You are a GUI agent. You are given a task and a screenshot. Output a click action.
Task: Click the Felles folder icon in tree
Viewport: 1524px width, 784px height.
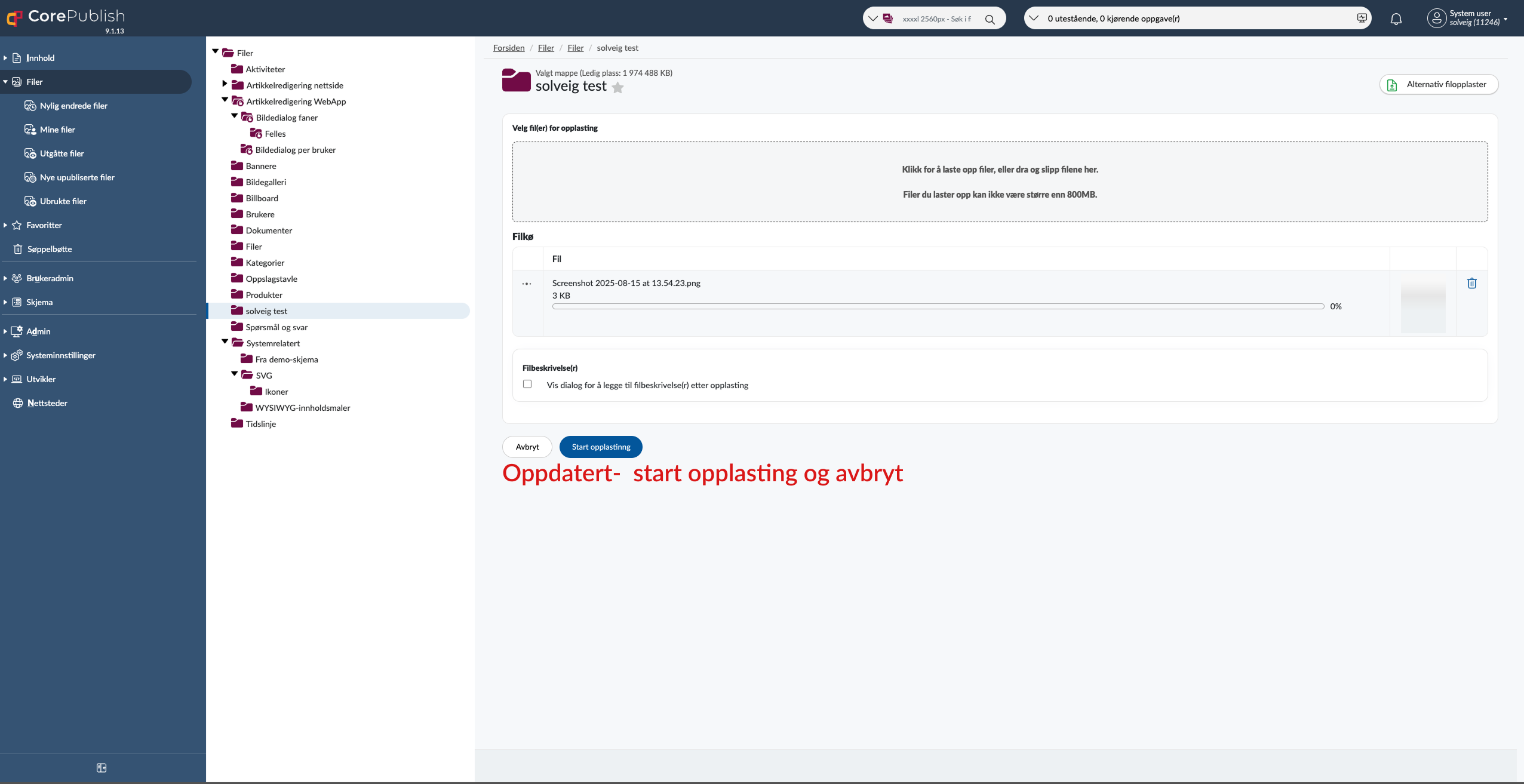coord(256,133)
